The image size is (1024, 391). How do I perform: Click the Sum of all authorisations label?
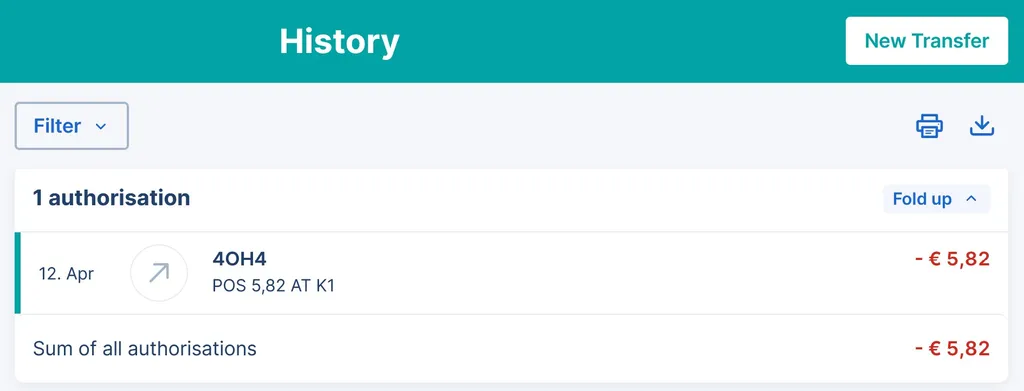pyautogui.click(x=144, y=349)
